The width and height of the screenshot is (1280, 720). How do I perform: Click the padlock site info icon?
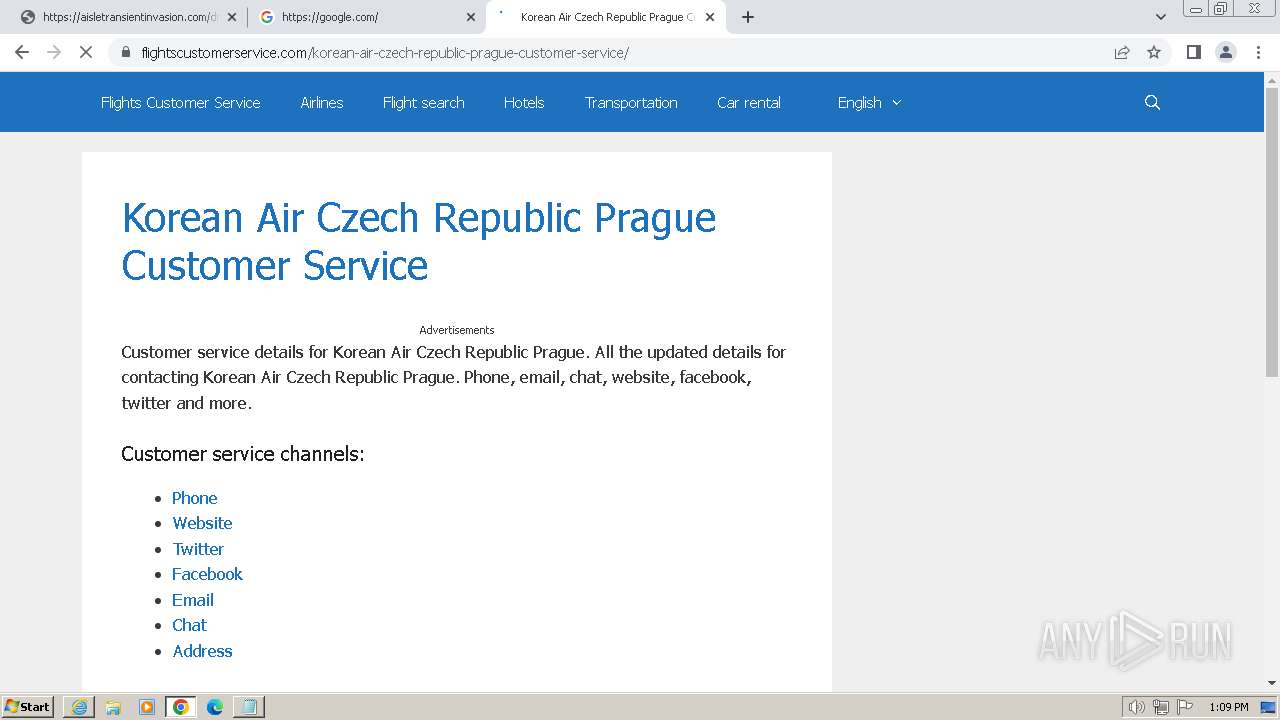tap(126, 52)
